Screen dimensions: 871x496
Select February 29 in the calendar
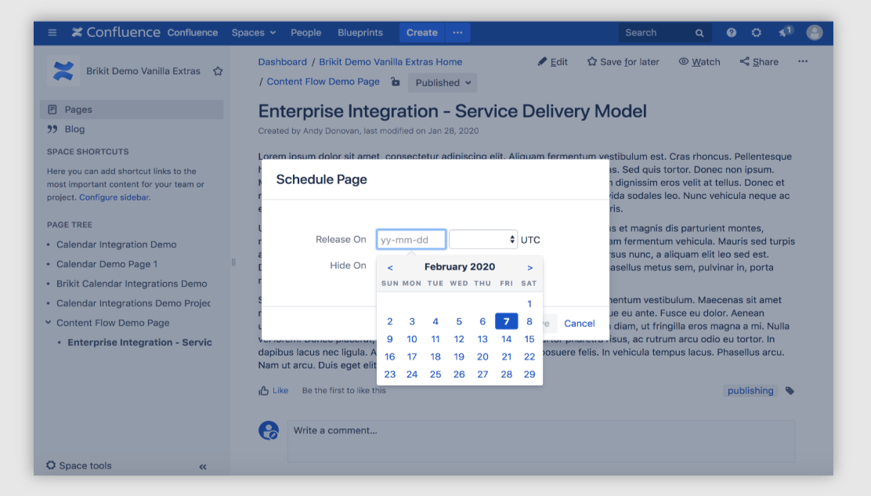tap(529, 374)
